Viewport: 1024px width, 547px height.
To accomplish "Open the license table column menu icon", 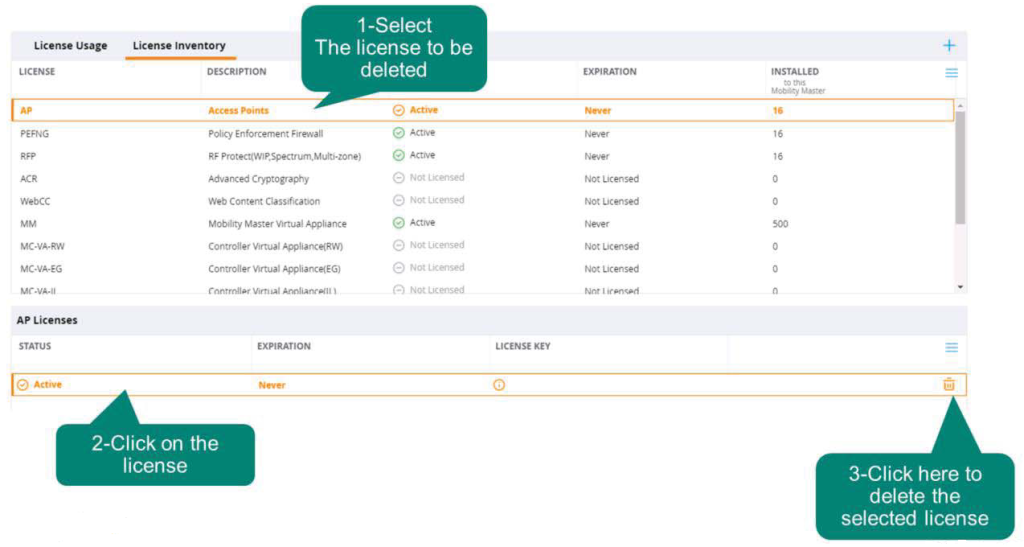I will (x=951, y=73).
